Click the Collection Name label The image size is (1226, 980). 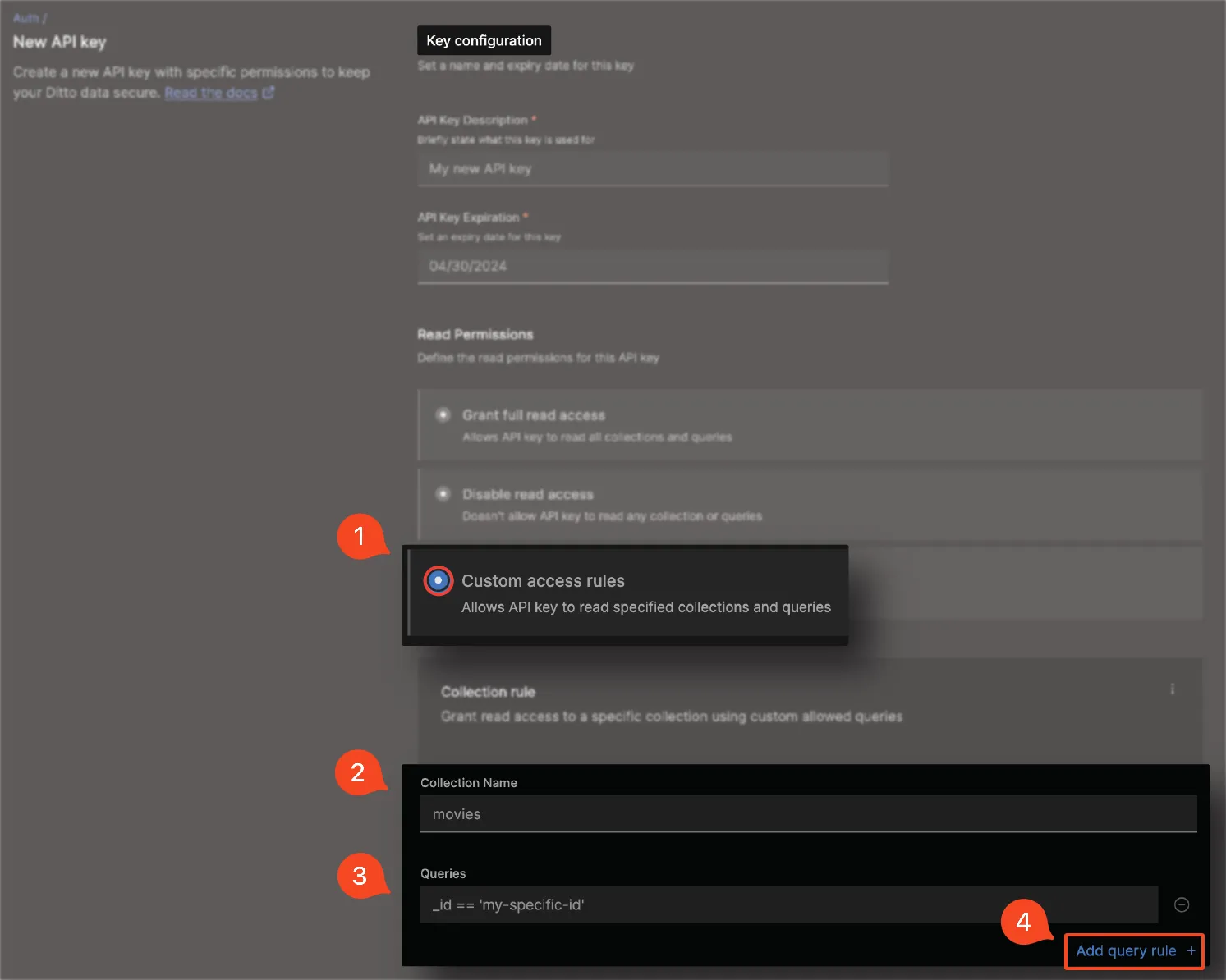469,783
